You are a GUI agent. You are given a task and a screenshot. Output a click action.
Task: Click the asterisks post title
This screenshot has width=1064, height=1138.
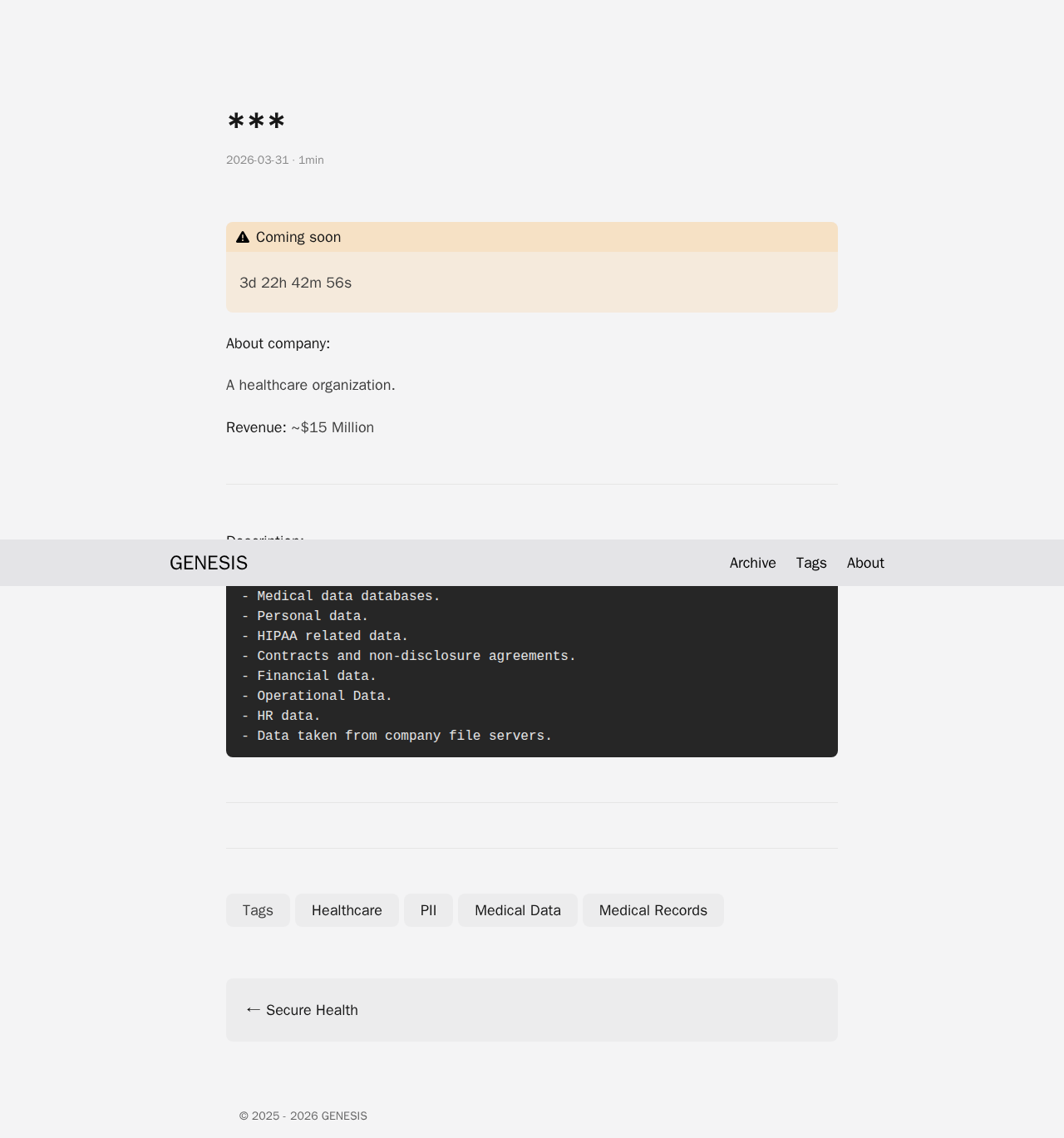coord(256,123)
